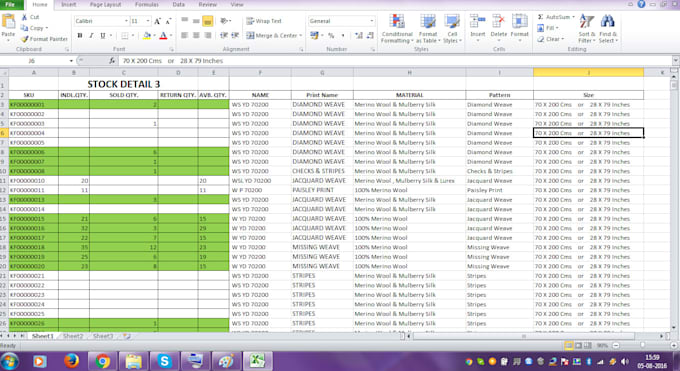
Task: Switch to the Insert tab
Action: [68, 4]
